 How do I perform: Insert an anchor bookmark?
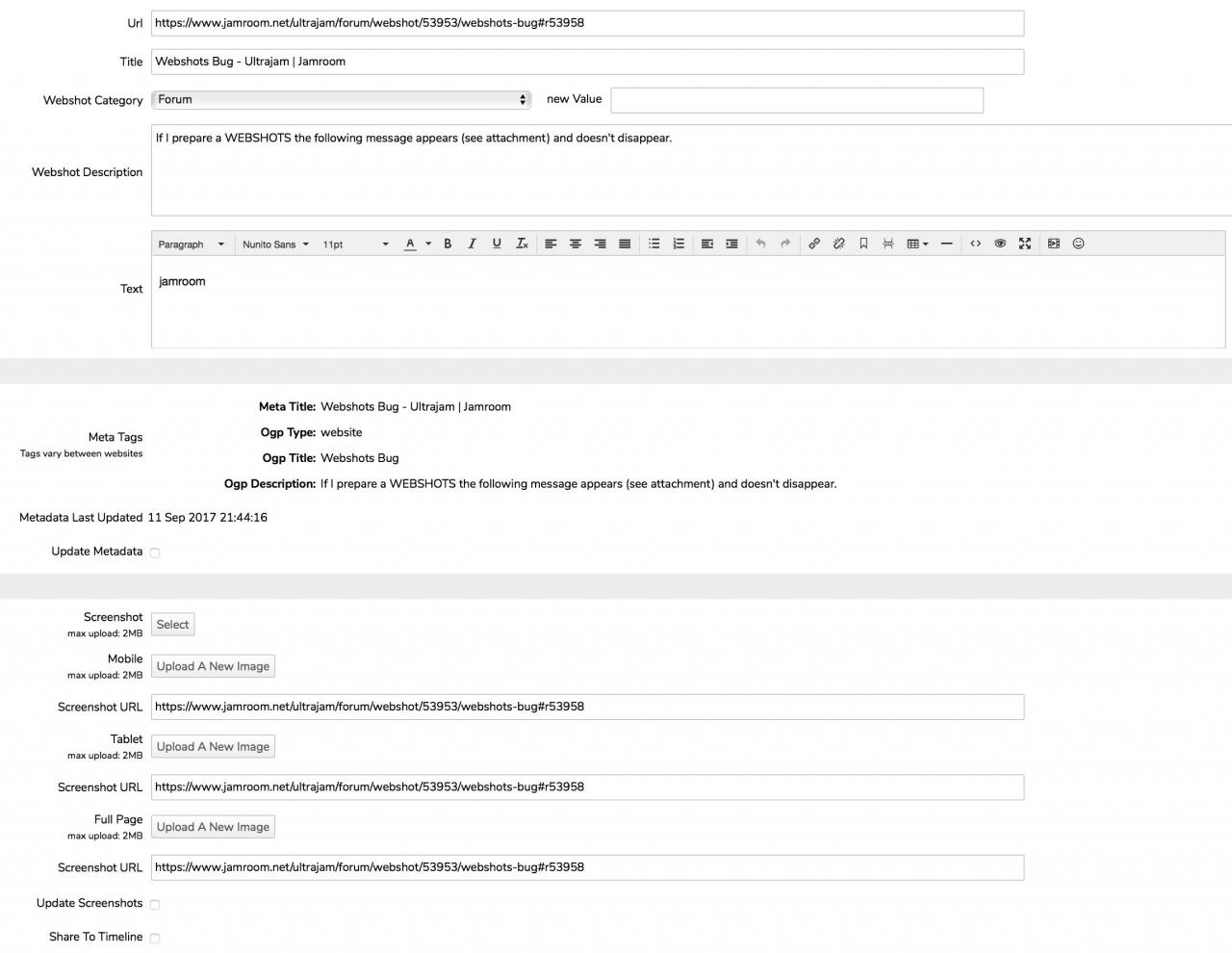[863, 244]
